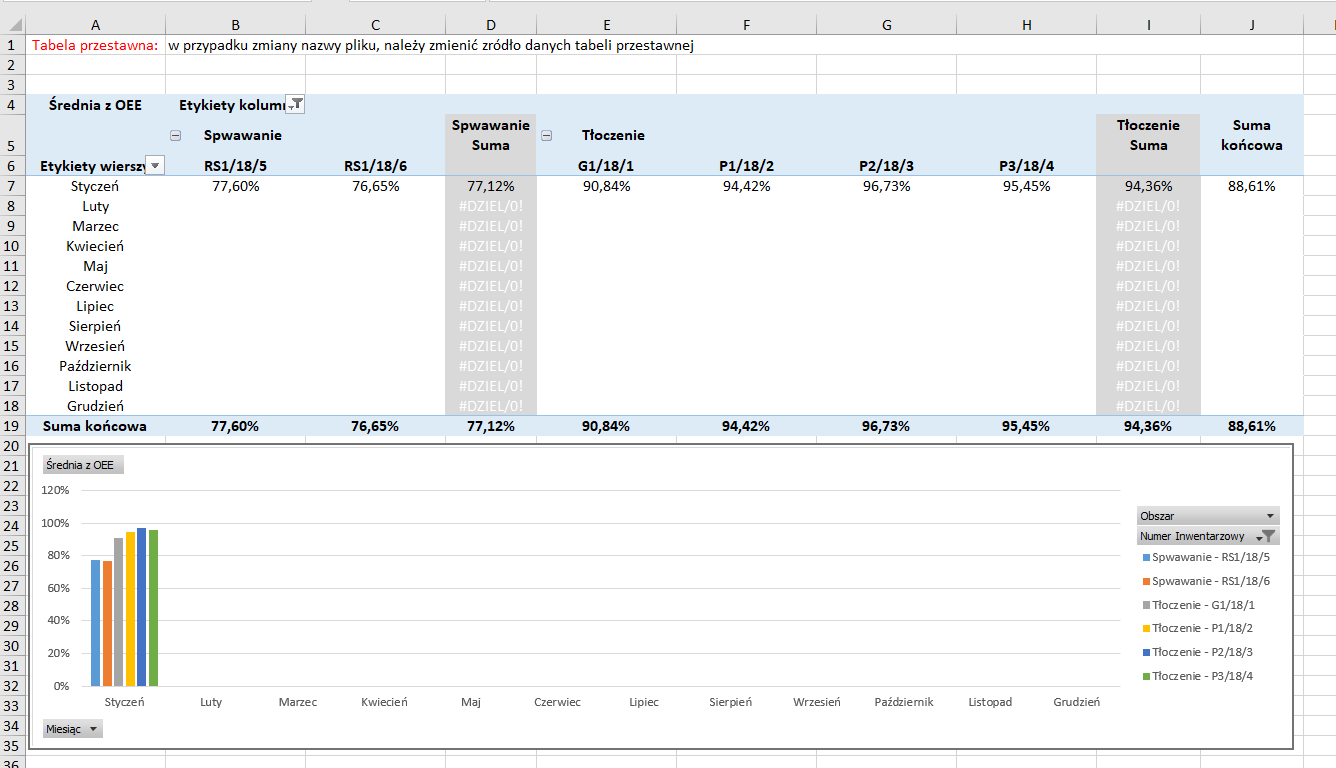
Task: Click the Numer Inwentarzowy filter button
Action: pyautogui.click(x=1267, y=537)
